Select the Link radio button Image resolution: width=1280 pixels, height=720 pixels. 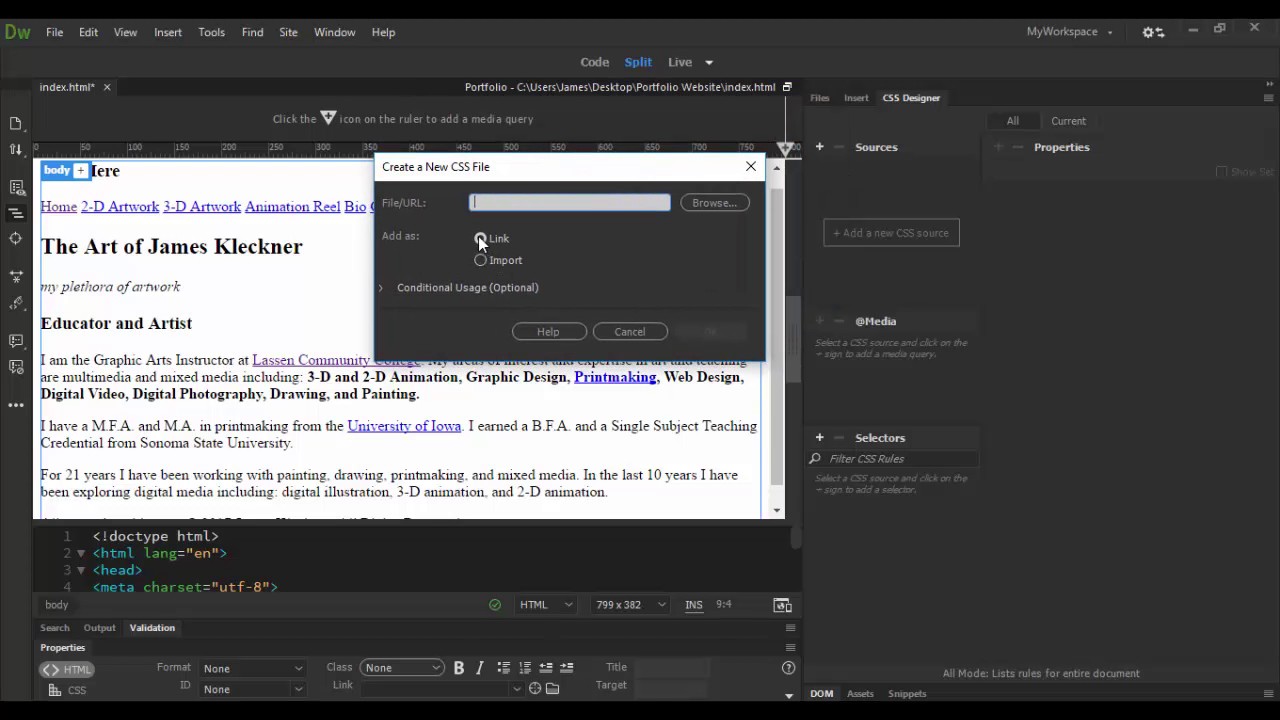[x=481, y=239]
